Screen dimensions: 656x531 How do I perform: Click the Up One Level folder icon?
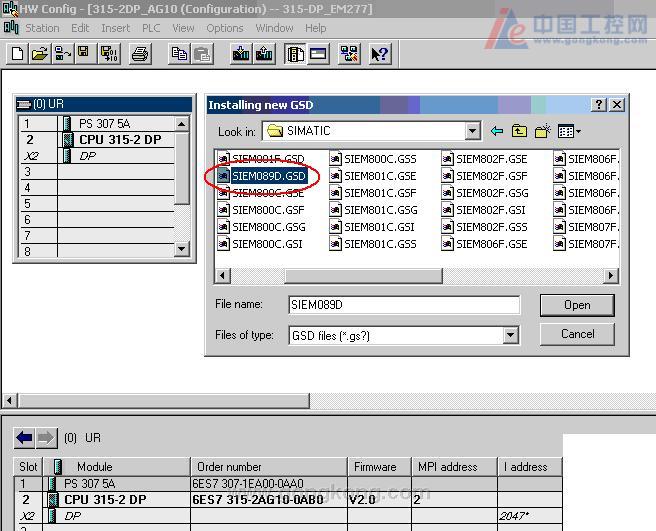[519, 131]
